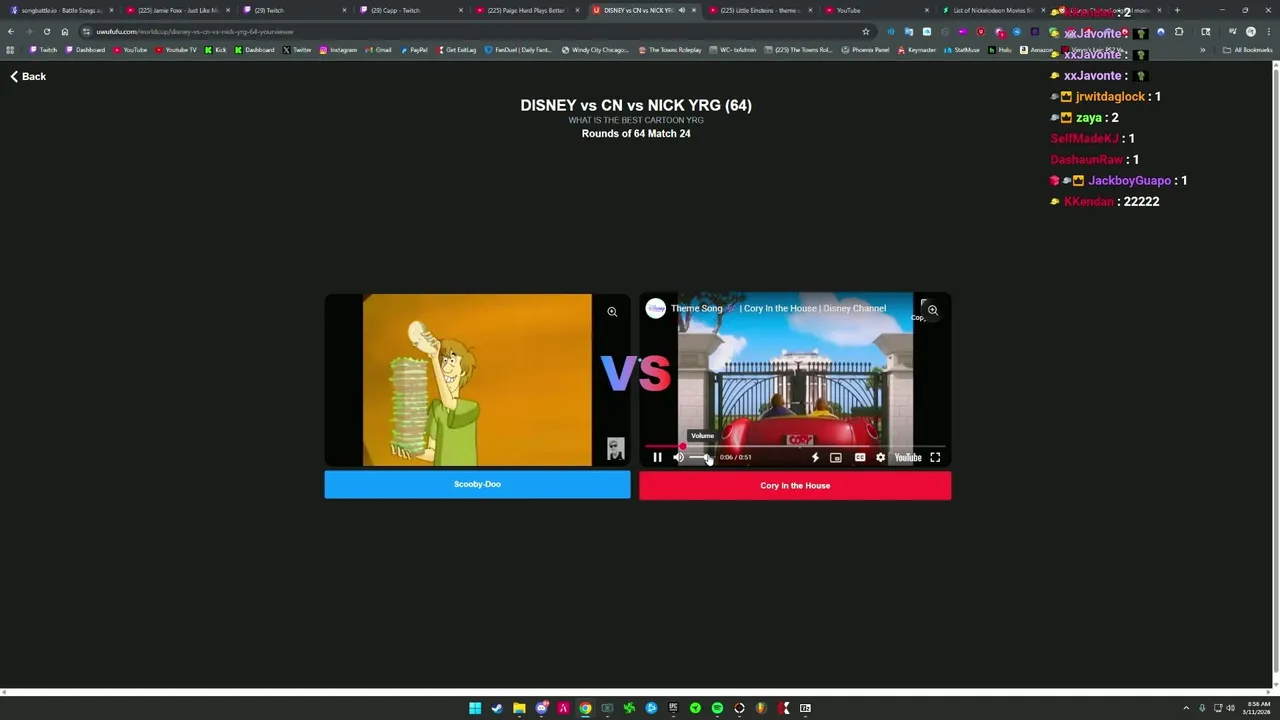Toggle closed captions on the video
The image size is (1280, 720).
(859, 457)
